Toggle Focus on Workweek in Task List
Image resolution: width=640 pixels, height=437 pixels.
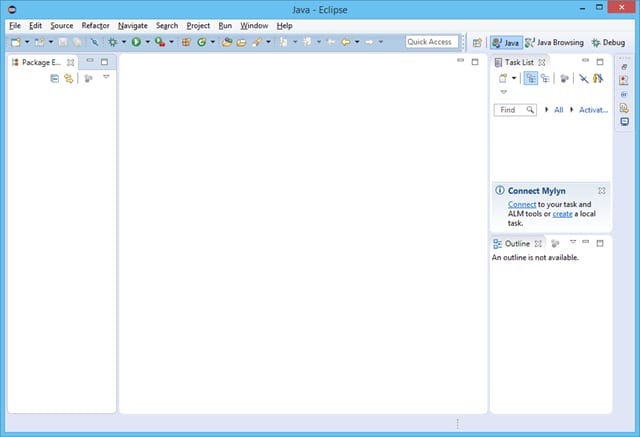(584, 78)
